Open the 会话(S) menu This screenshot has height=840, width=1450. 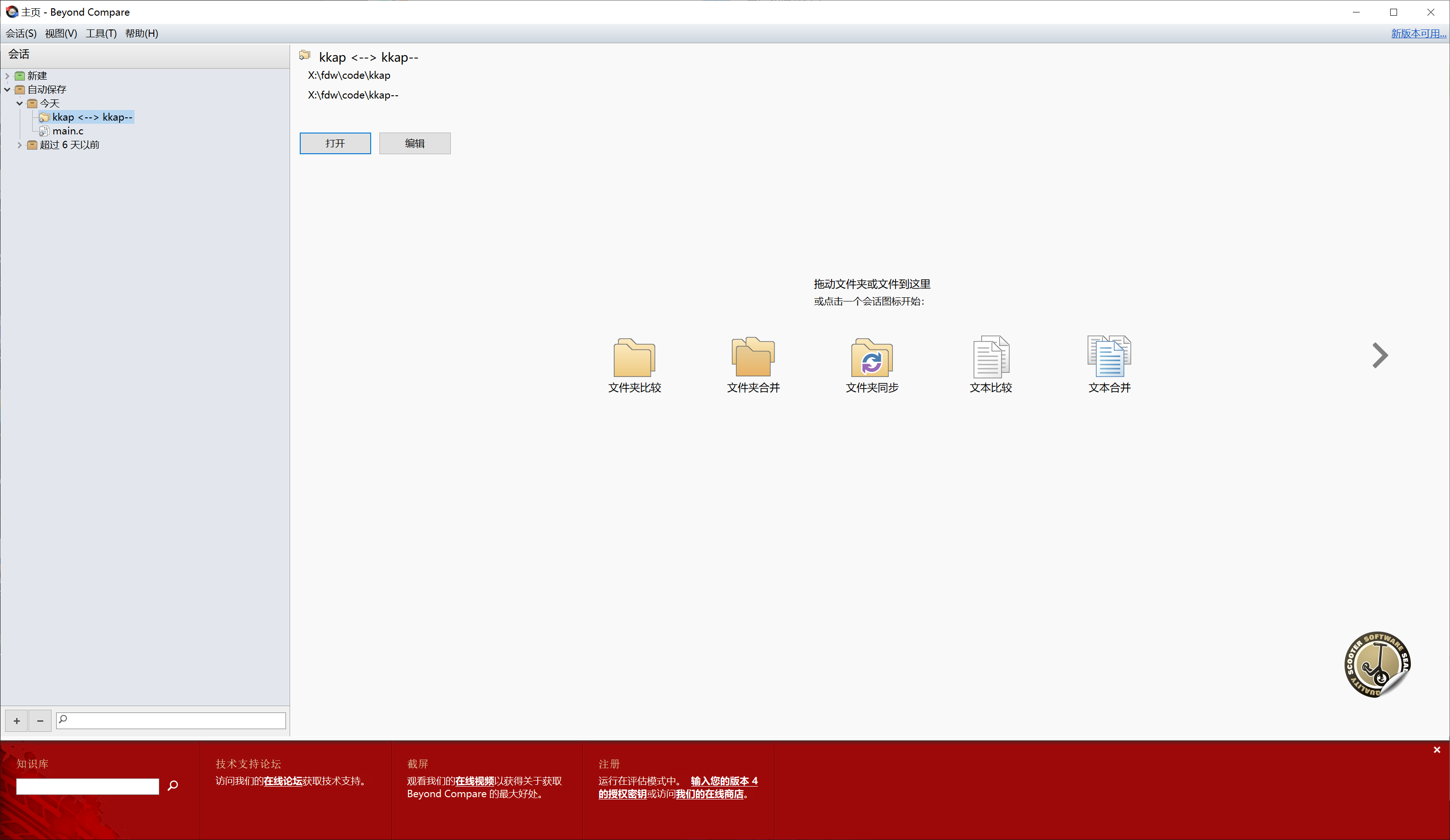tap(21, 33)
